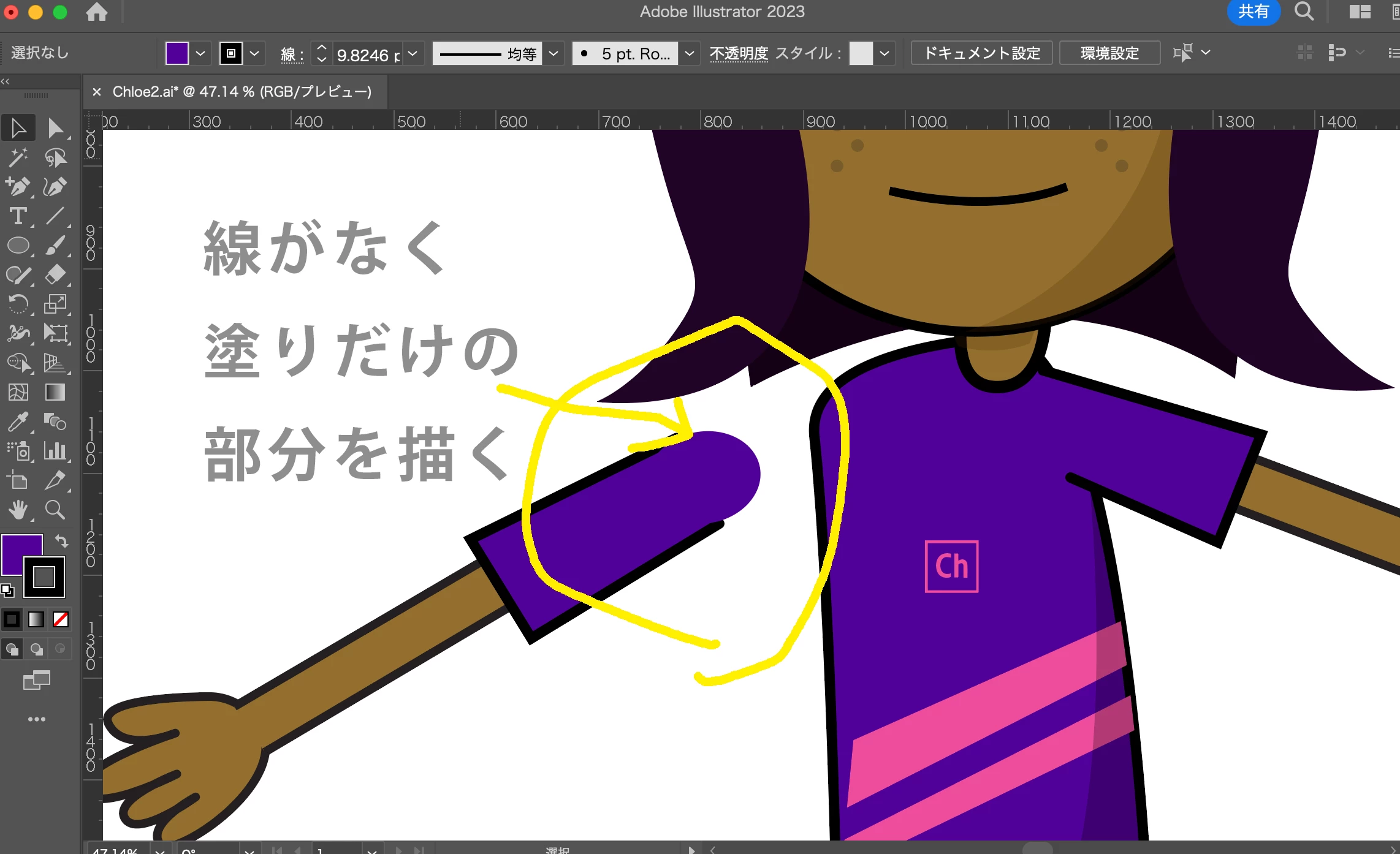This screenshot has height=854, width=1400.
Task: Expand the 5 pt. Round brush dropdown
Action: pyautogui.click(x=690, y=53)
